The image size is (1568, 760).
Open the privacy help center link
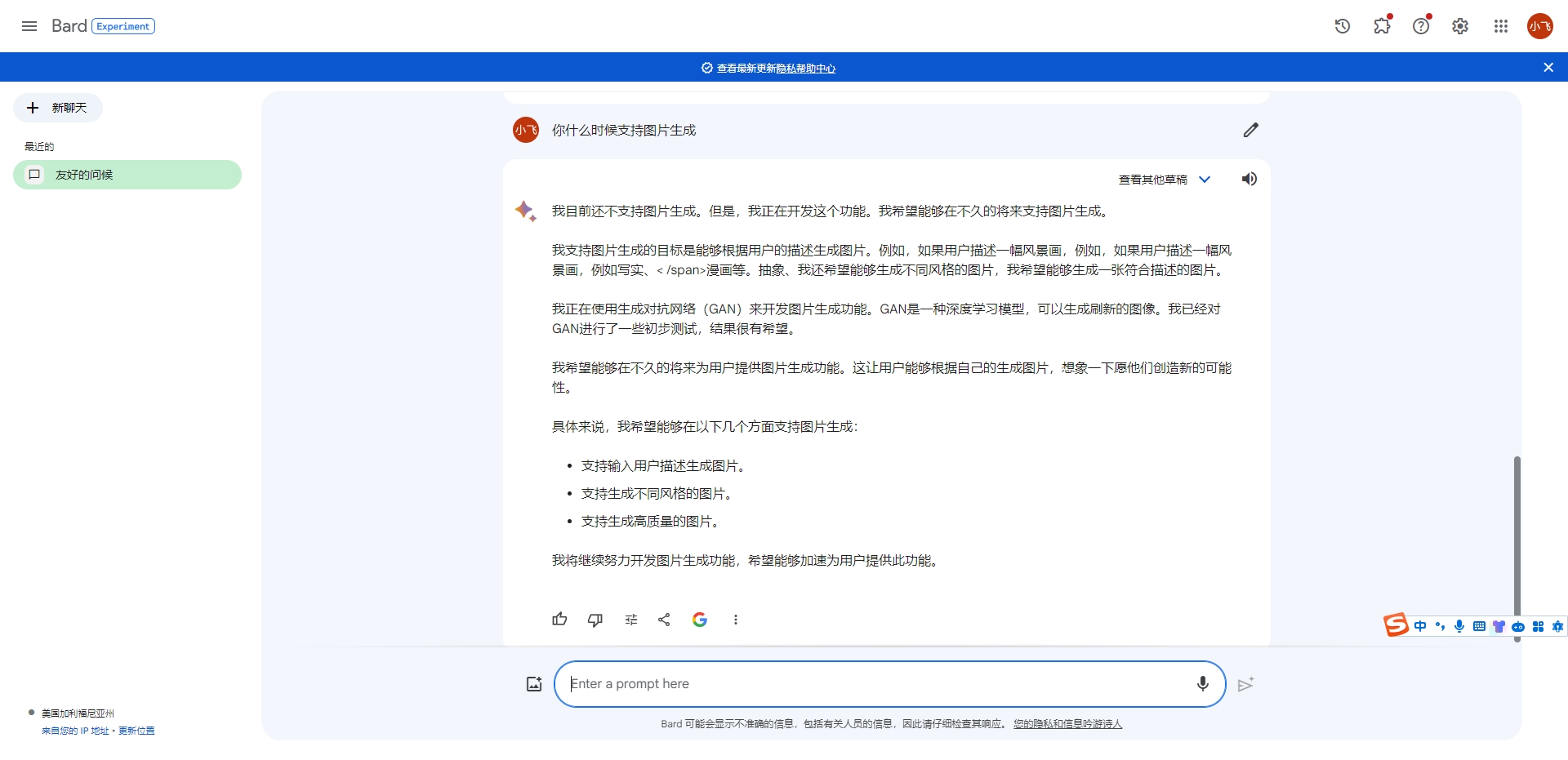805,69
